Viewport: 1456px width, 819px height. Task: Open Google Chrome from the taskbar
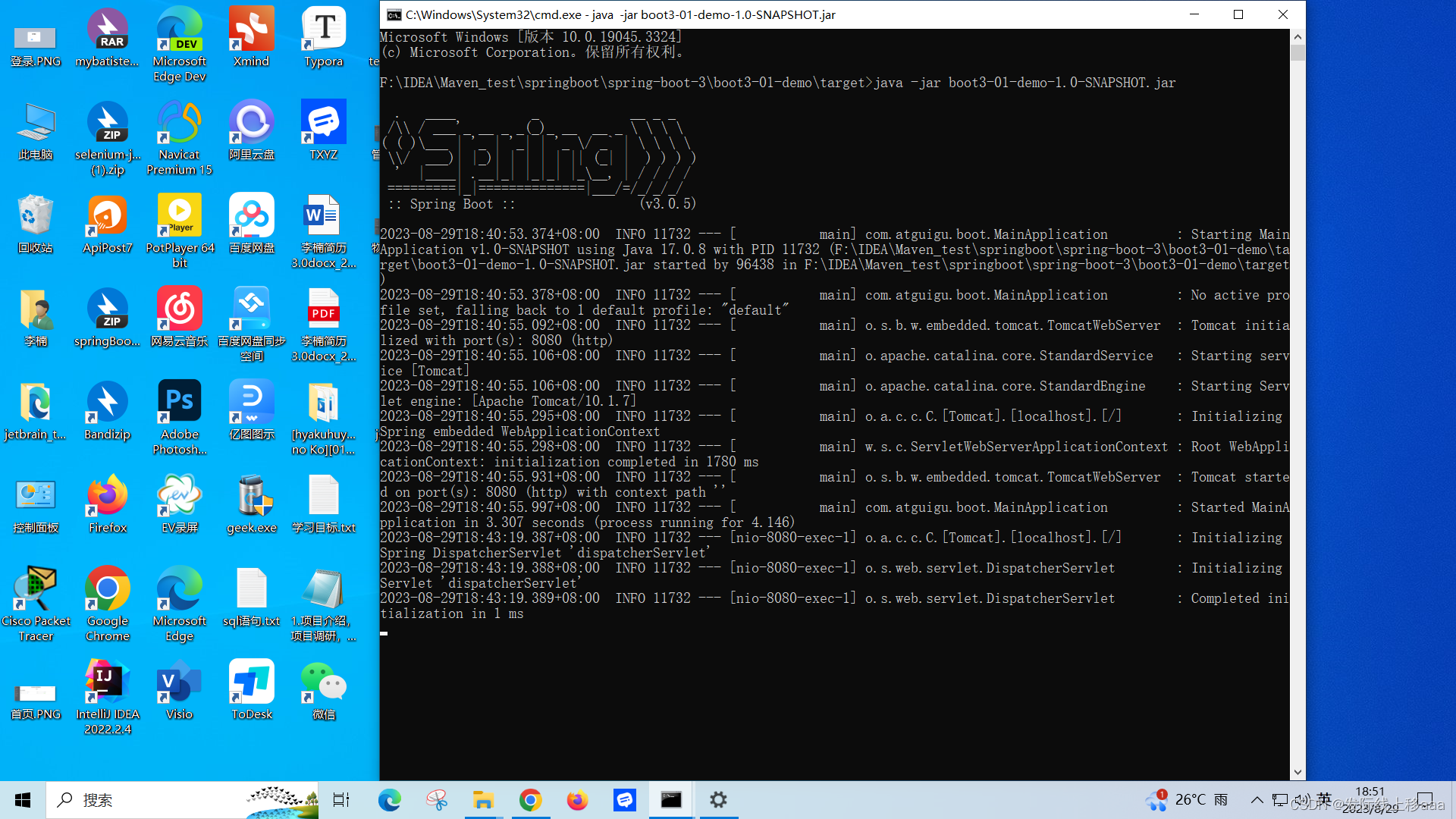point(530,799)
